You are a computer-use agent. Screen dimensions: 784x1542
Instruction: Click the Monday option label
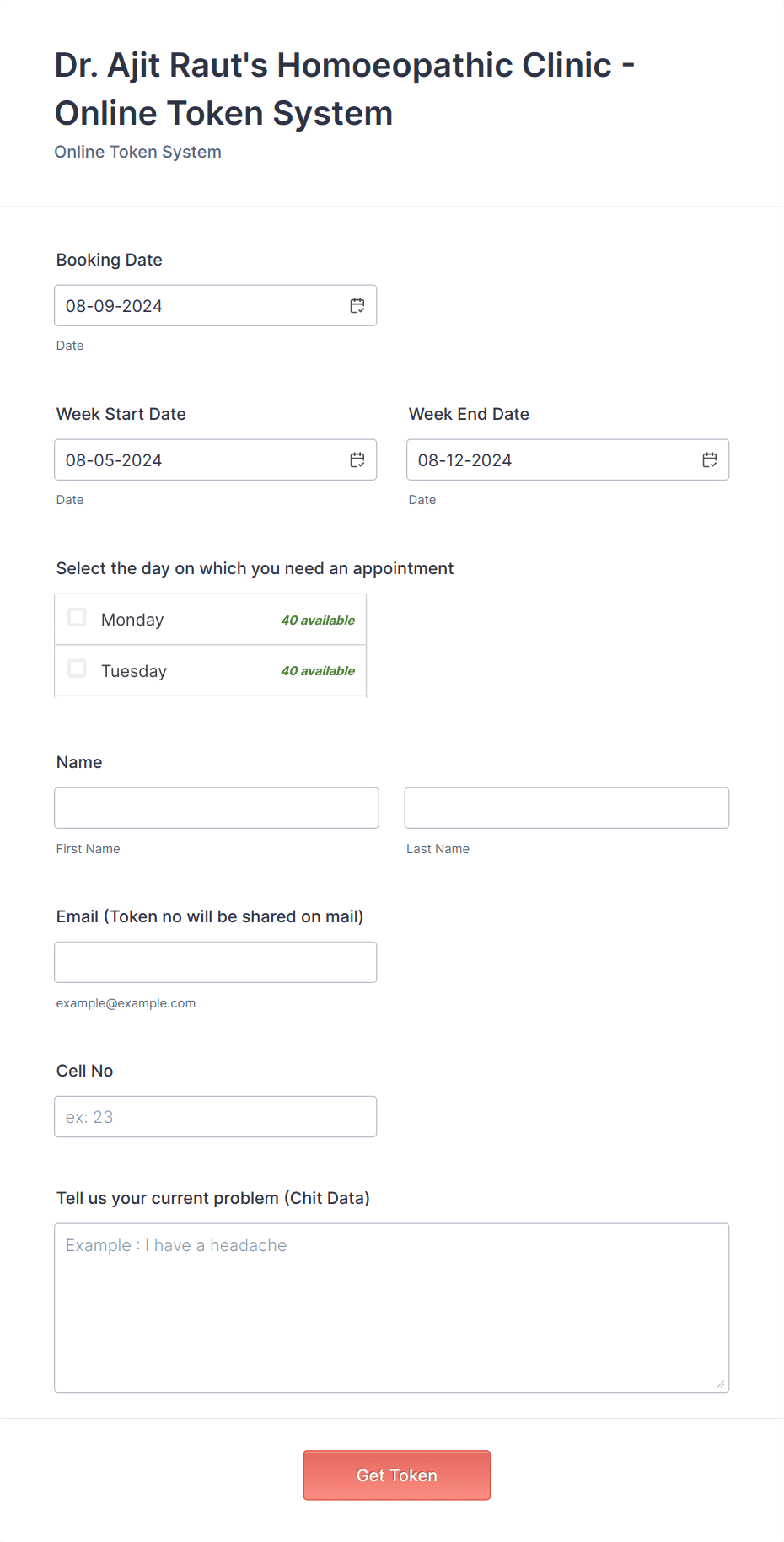[132, 620]
